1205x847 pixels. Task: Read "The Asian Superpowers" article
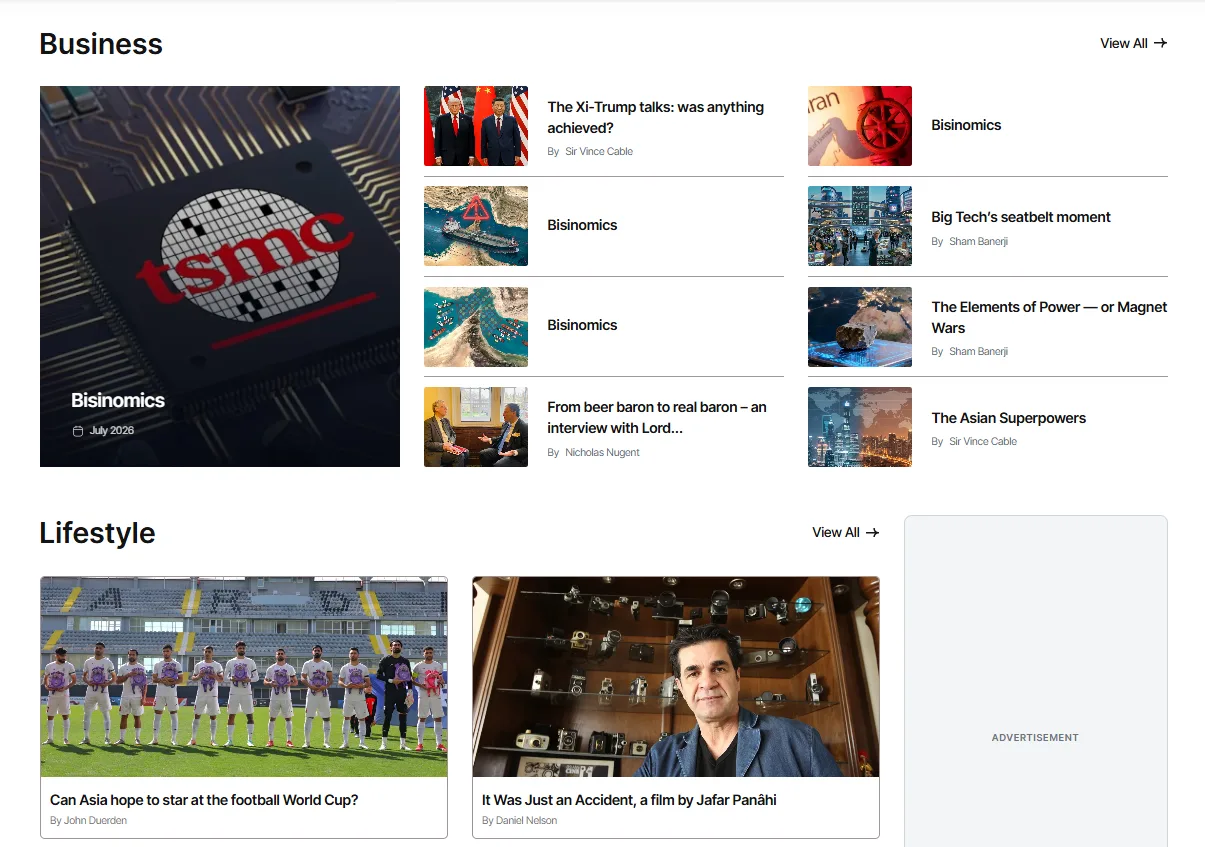click(1008, 418)
